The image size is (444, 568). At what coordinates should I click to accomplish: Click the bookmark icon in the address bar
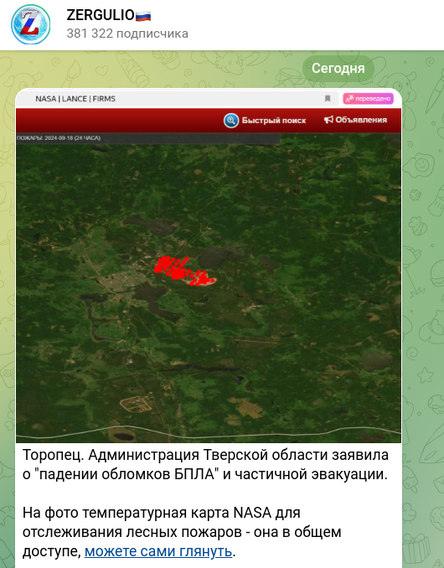pos(327,99)
